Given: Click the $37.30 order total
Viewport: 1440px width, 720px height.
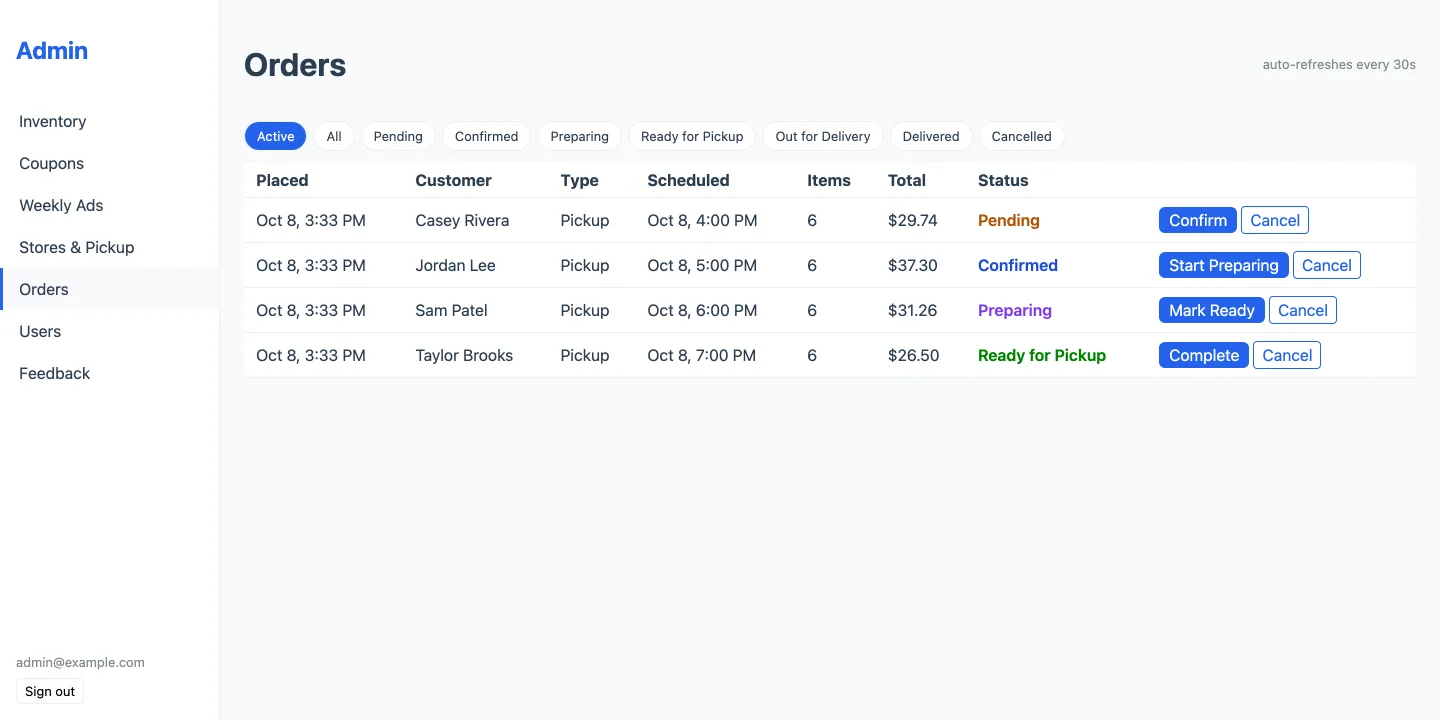Looking at the screenshot, I should pyautogui.click(x=913, y=265).
